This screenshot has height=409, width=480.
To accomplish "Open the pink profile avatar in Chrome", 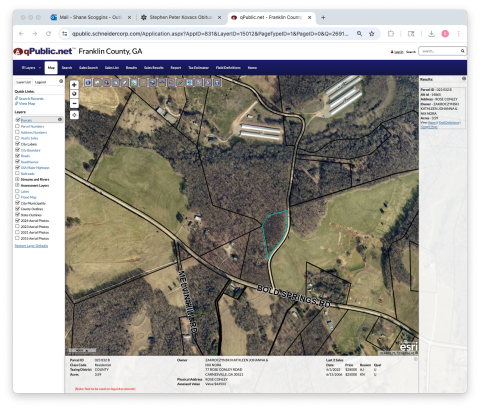I will pyautogui.click(x=445, y=34).
